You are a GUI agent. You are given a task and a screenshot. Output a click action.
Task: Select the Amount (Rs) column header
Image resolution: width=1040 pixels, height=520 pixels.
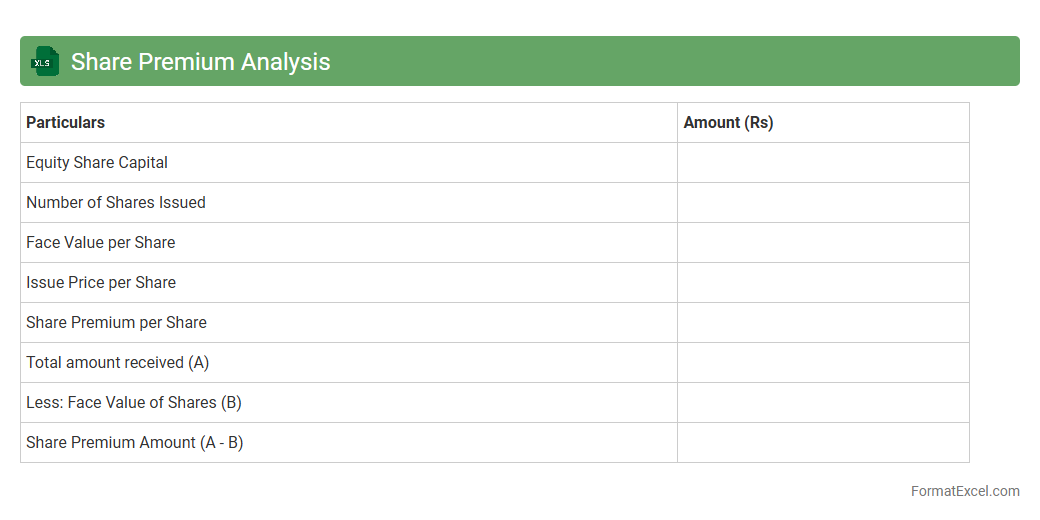pyautogui.click(x=728, y=123)
